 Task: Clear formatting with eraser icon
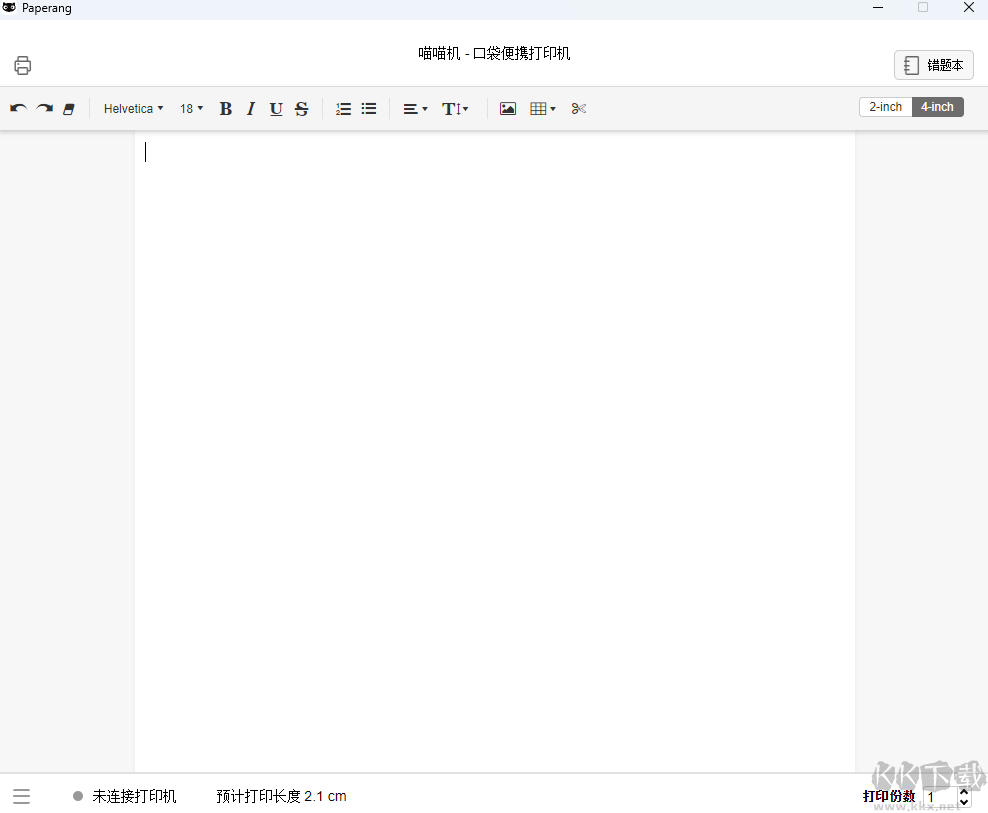pos(69,108)
